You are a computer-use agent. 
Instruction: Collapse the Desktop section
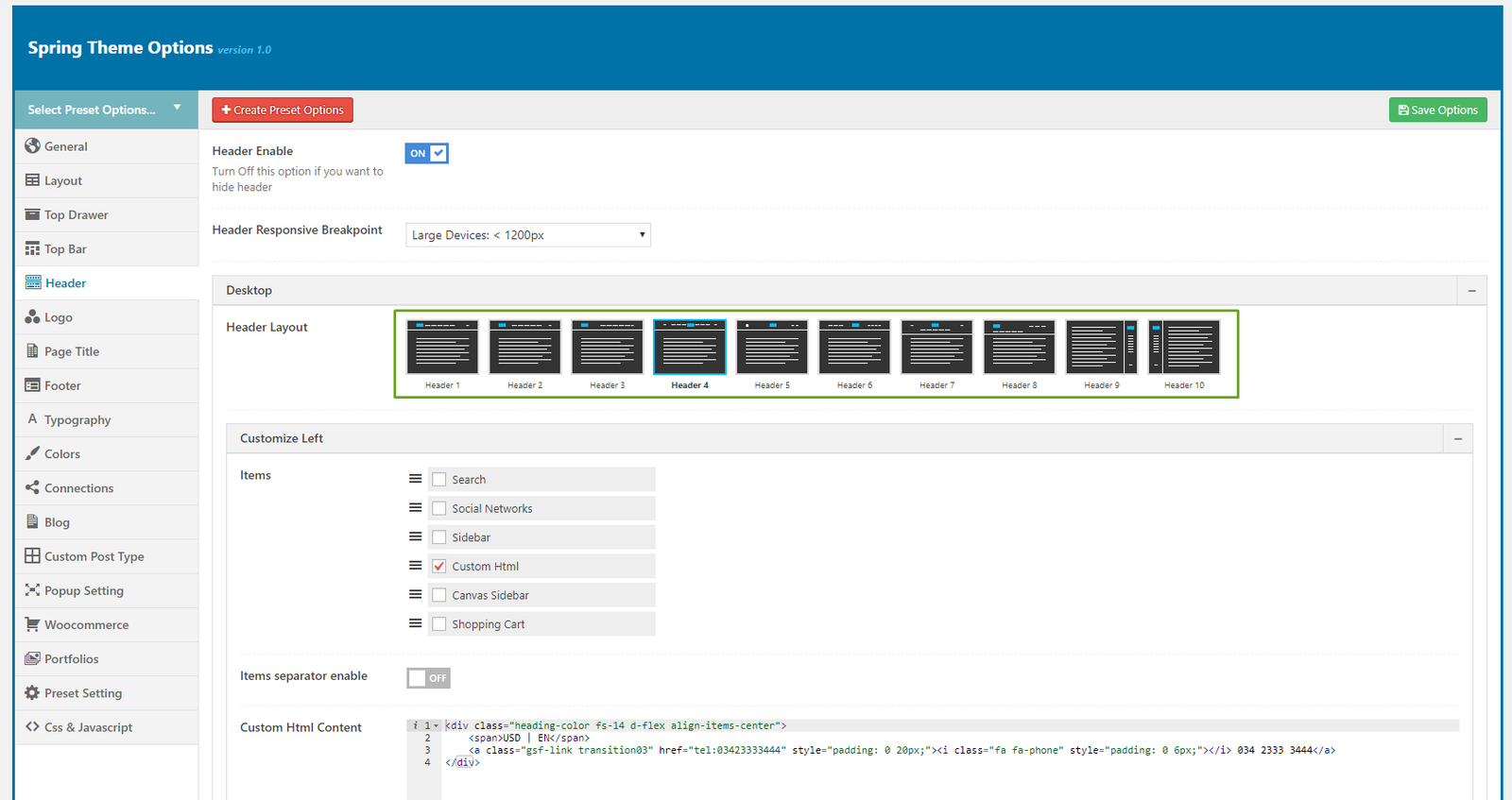(1471, 291)
